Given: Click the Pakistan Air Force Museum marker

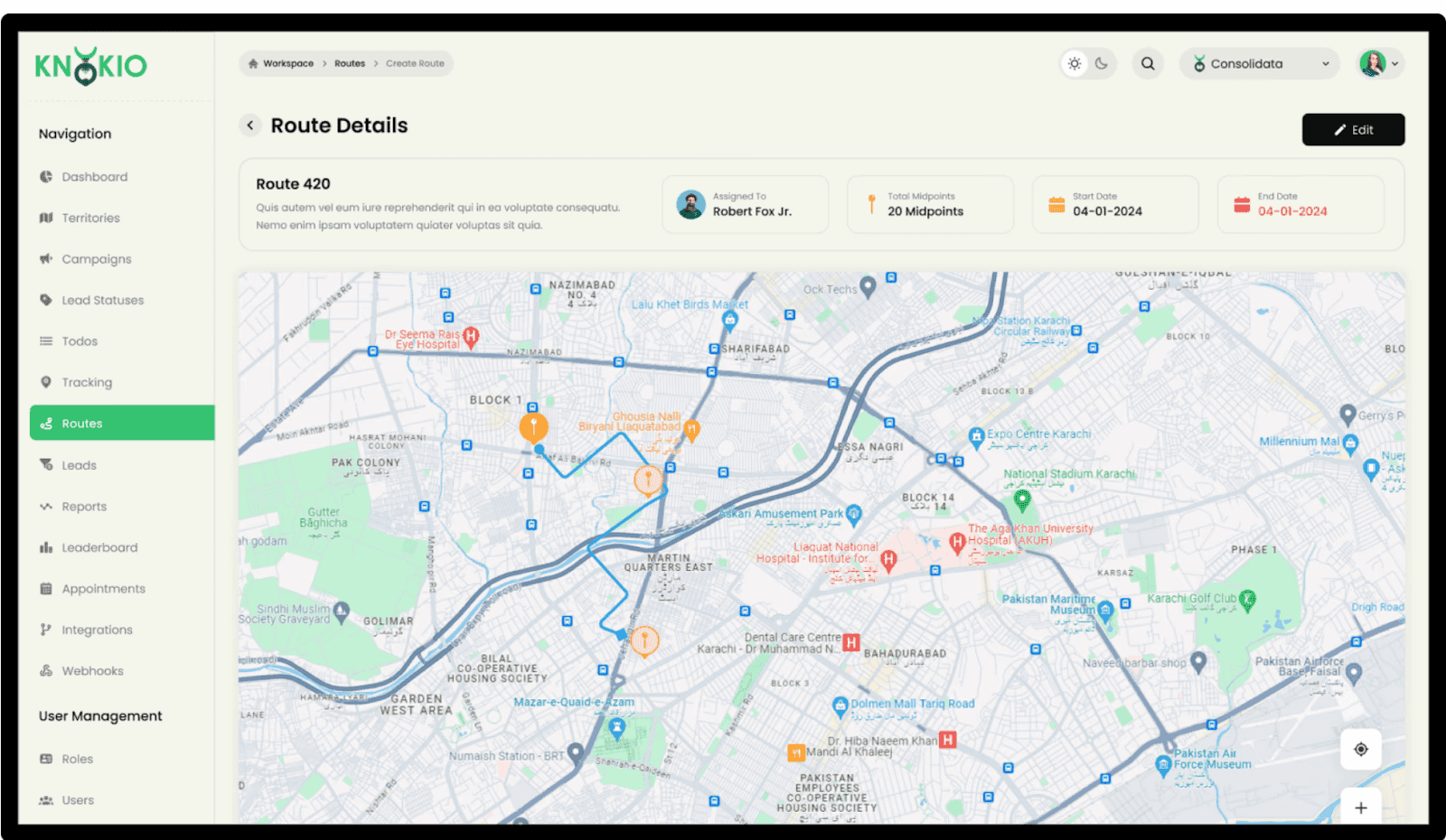Looking at the screenshot, I should (1164, 765).
